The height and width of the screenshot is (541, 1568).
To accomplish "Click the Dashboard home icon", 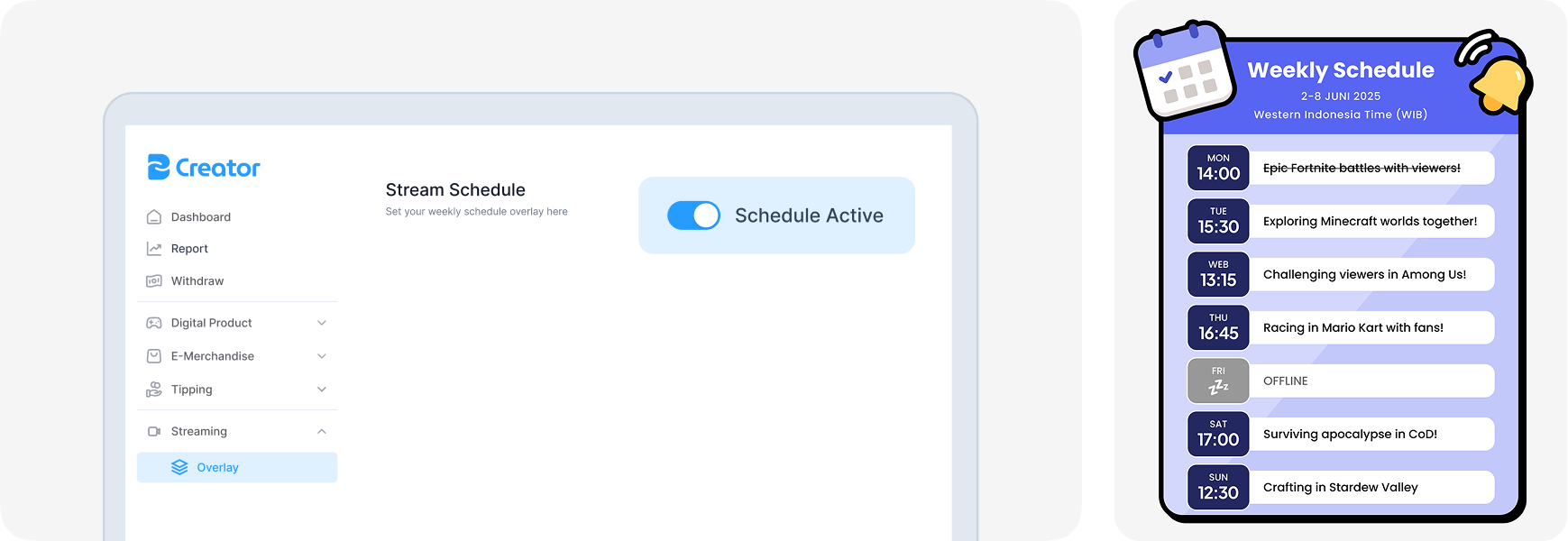I will pyautogui.click(x=154, y=217).
